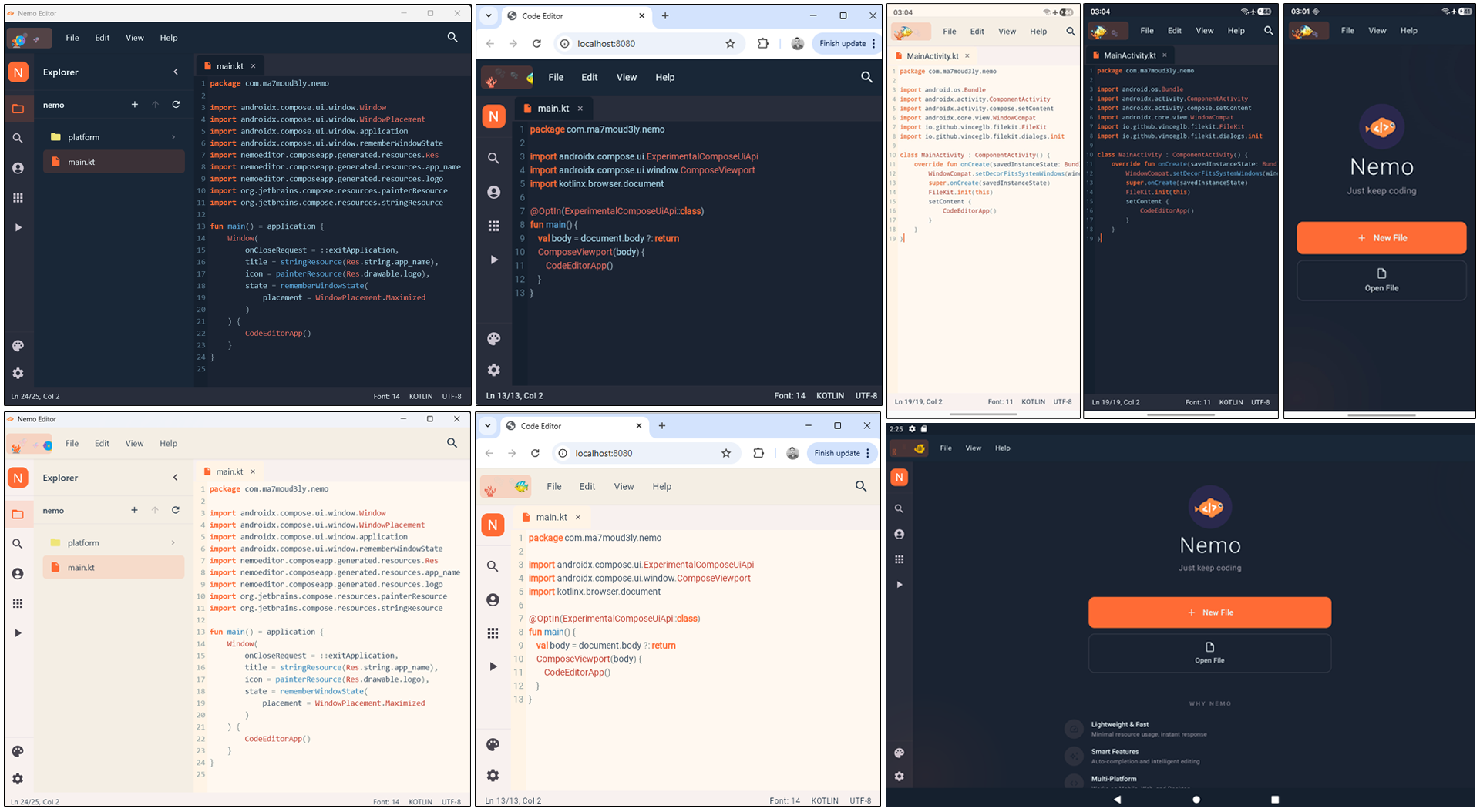
Task: Open Help menu in dark phone editor
Action: [1236, 31]
